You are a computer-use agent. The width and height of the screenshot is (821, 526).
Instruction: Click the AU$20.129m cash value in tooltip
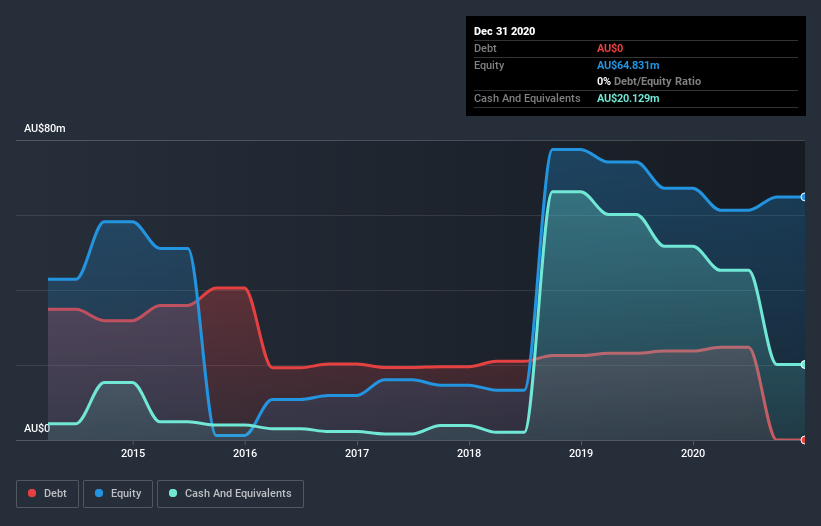628,98
